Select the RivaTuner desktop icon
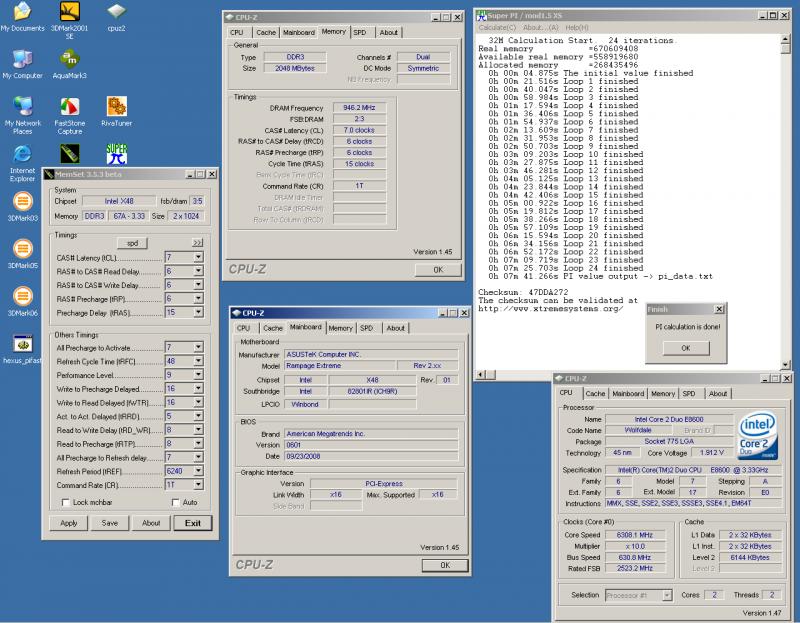The height and width of the screenshot is (623, 800). pyautogui.click(x=116, y=112)
